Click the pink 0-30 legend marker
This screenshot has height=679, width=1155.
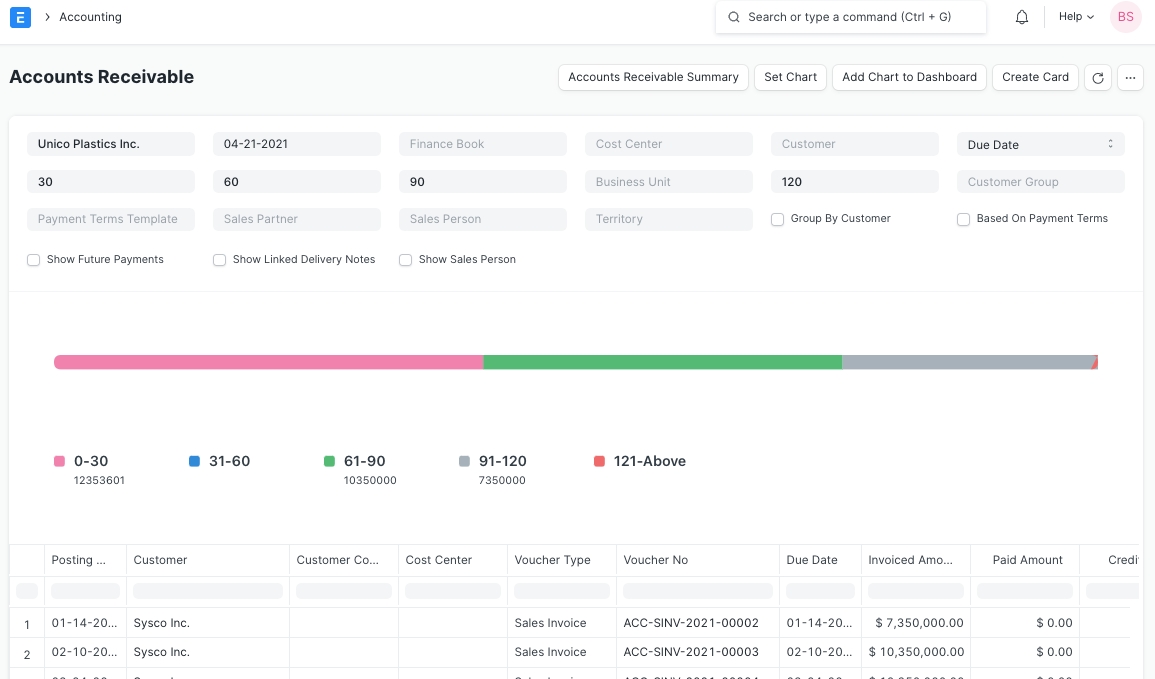(x=59, y=461)
